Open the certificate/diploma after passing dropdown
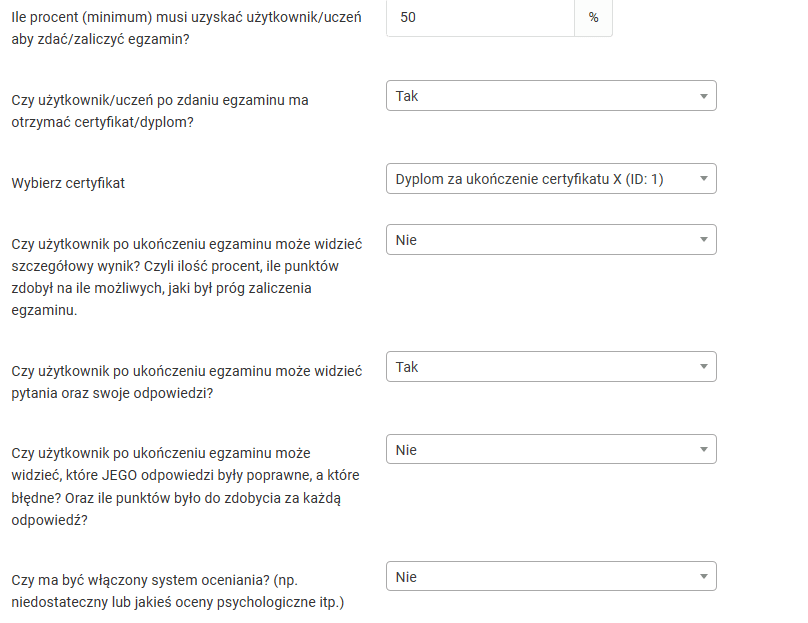The width and height of the screenshot is (808, 623). (x=540, y=96)
